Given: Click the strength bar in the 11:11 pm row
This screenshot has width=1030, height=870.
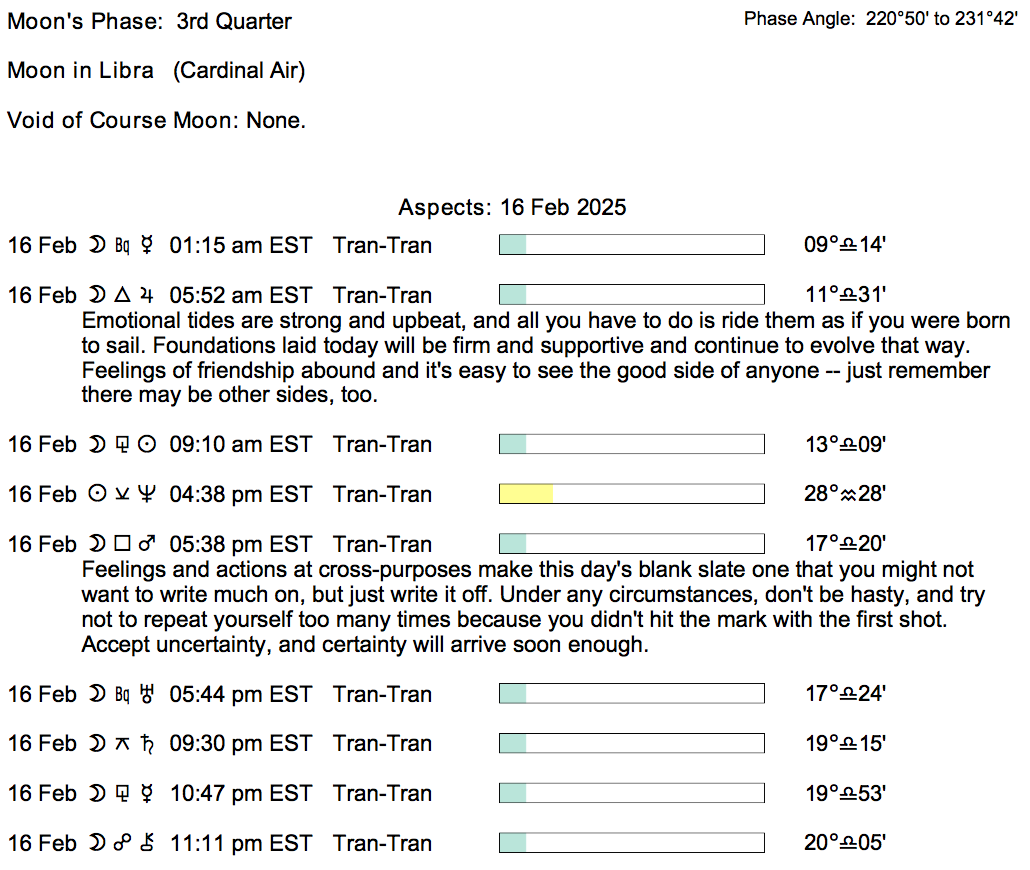Looking at the screenshot, I should [x=631, y=843].
